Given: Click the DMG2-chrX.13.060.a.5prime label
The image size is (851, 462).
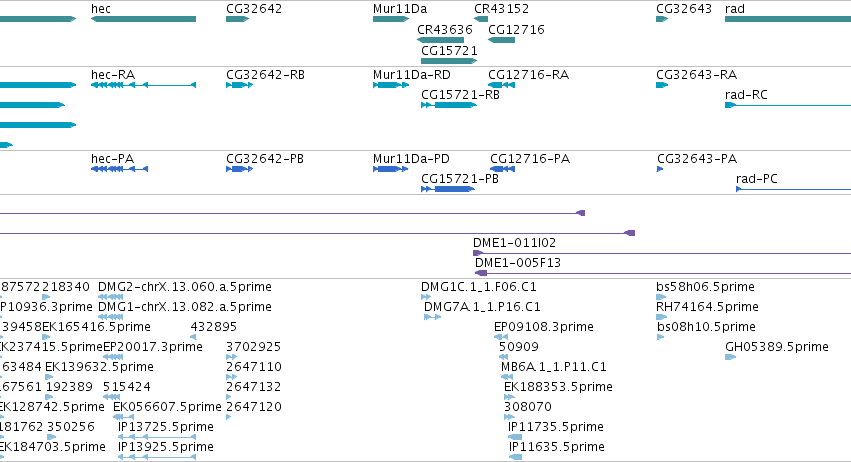Looking at the screenshot, I should 185,287.
